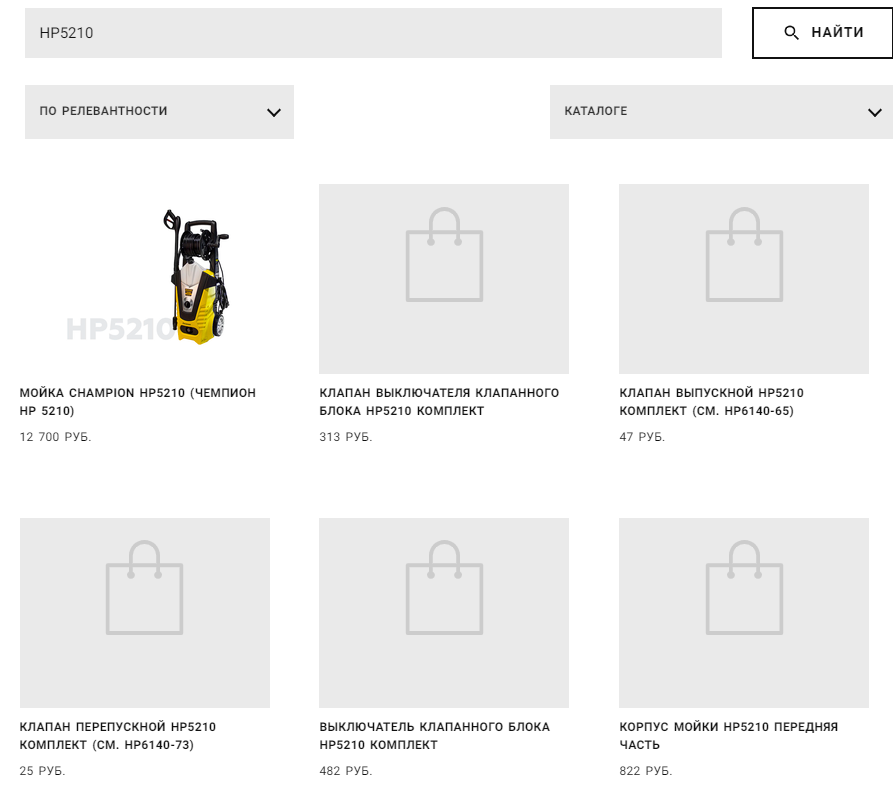Click the НАЙТИ search button

point(822,33)
